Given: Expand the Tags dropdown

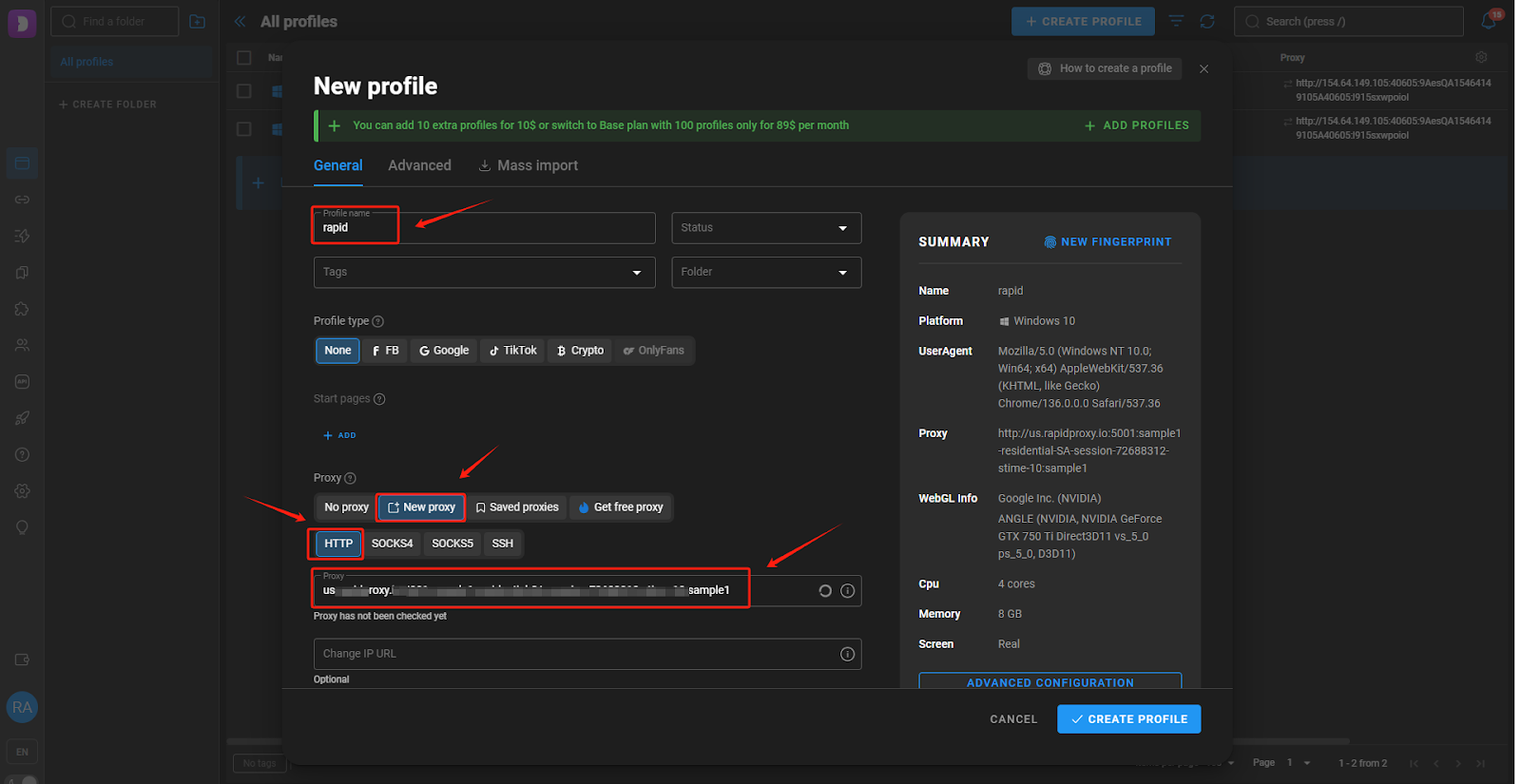Looking at the screenshot, I should coord(484,272).
